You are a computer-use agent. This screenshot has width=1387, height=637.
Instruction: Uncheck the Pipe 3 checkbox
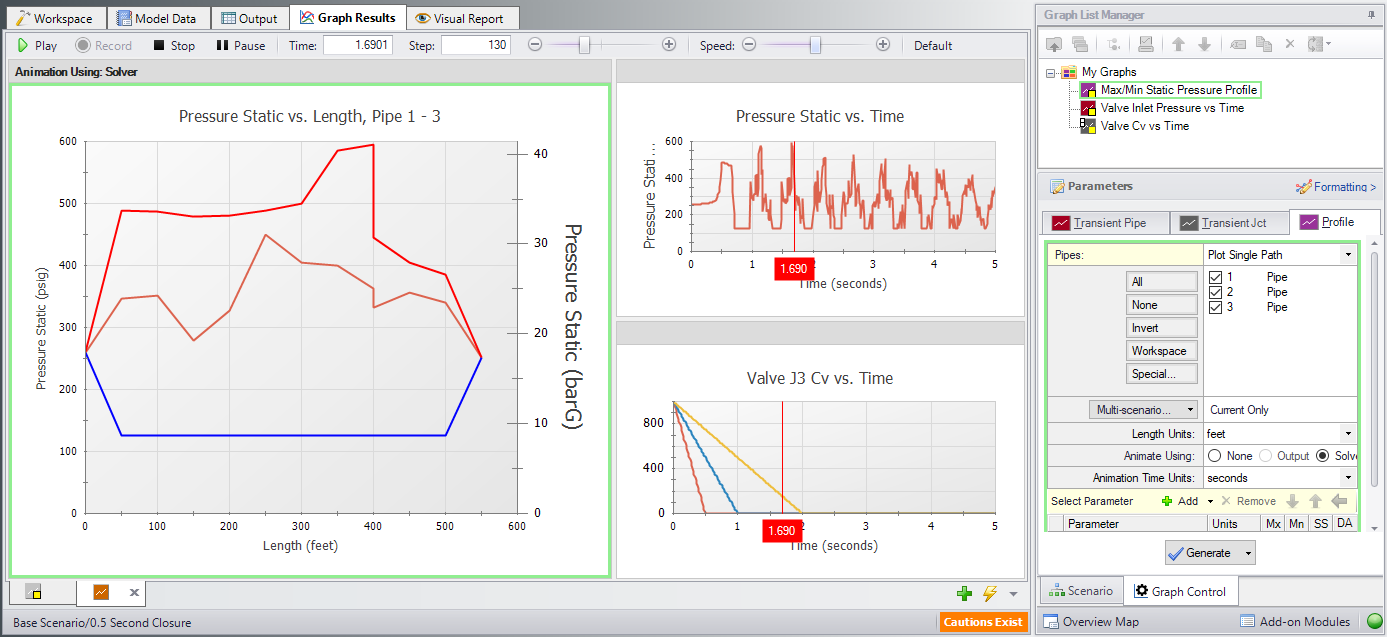click(1216, 307)
